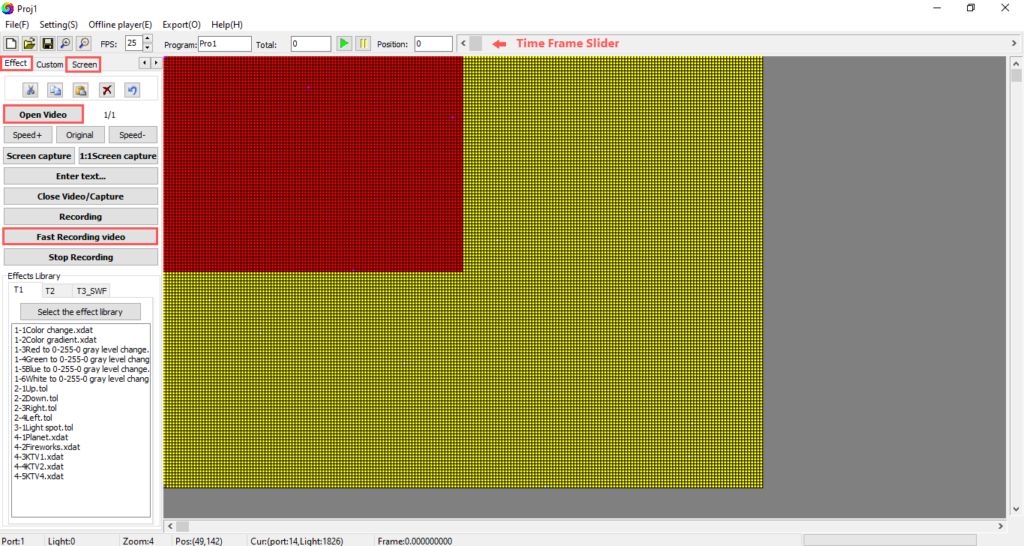Click the Fast Recording video button

(81, 236)
